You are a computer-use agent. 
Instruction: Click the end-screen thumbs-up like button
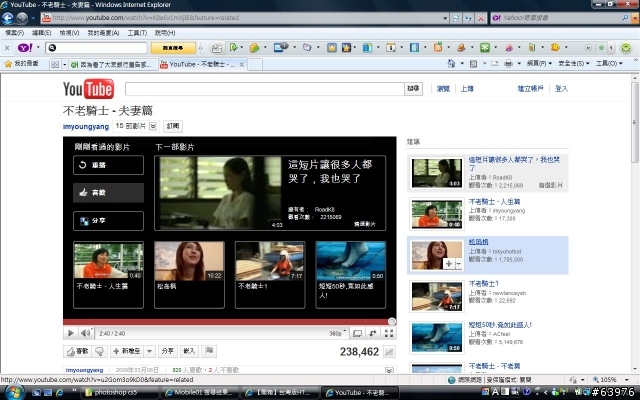[x=108, y=192]
